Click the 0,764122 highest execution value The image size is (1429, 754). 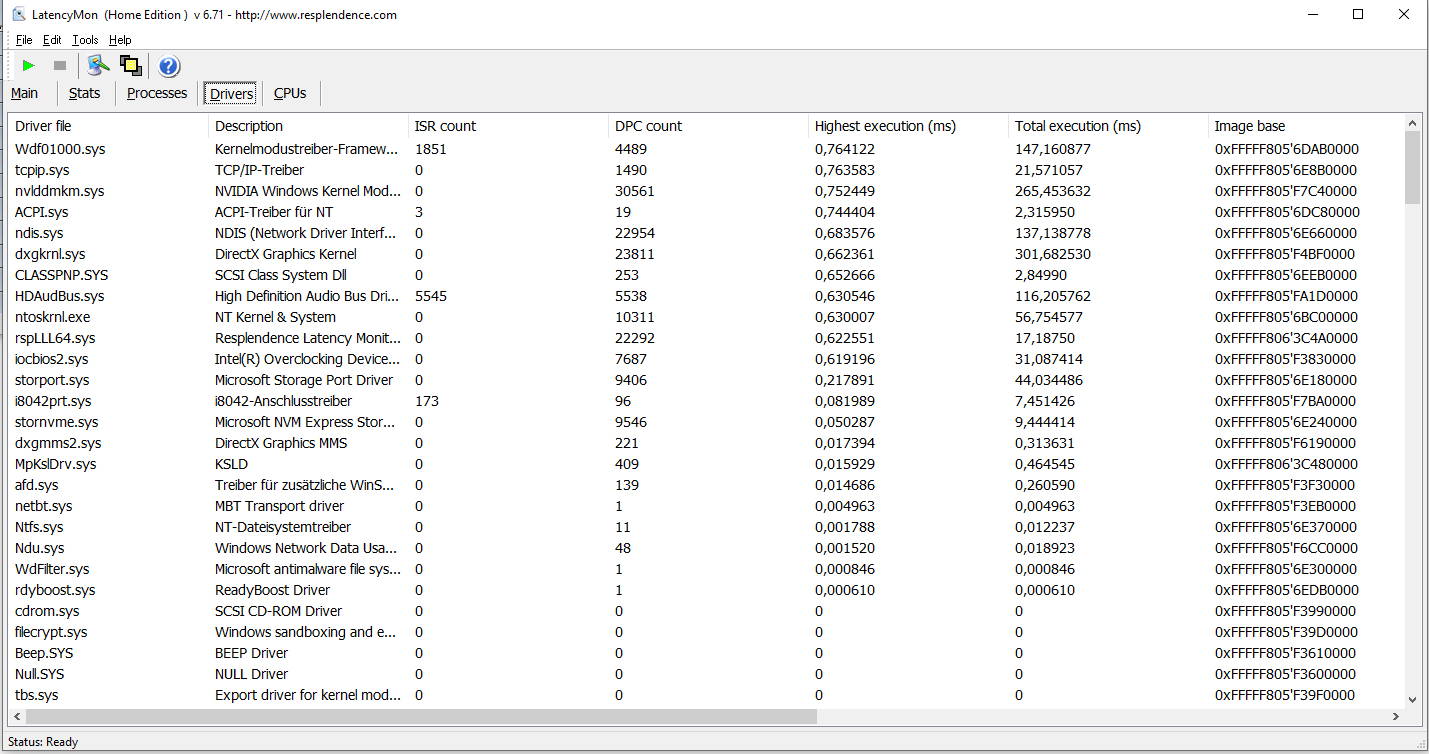(x=845, y=149)
